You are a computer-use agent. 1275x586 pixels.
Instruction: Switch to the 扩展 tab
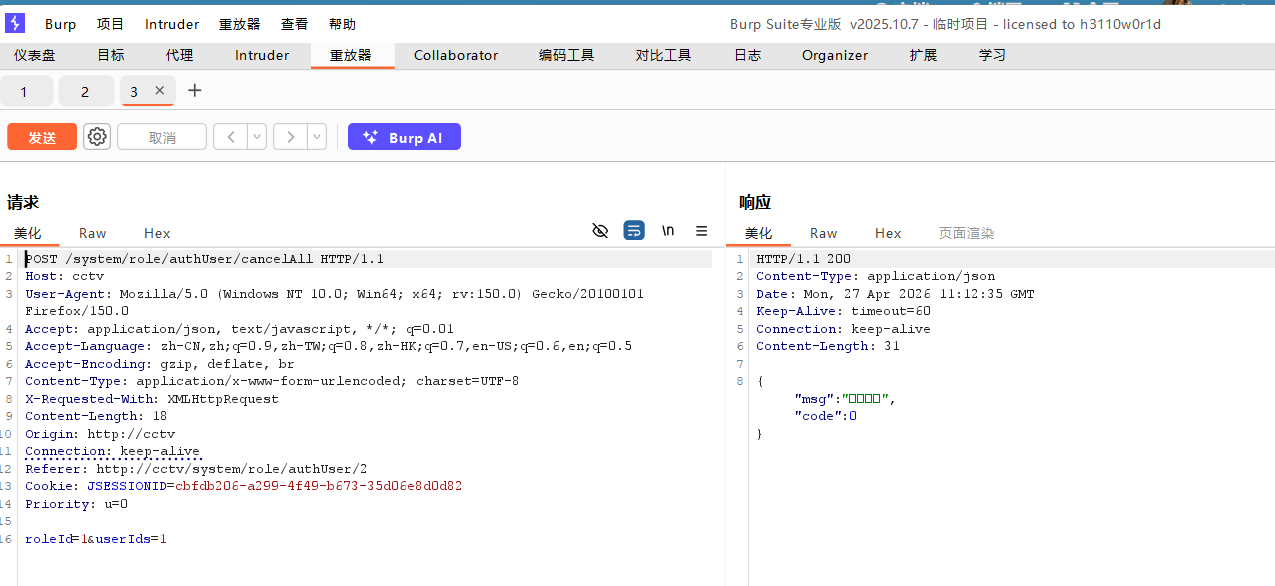coord(924,55)
